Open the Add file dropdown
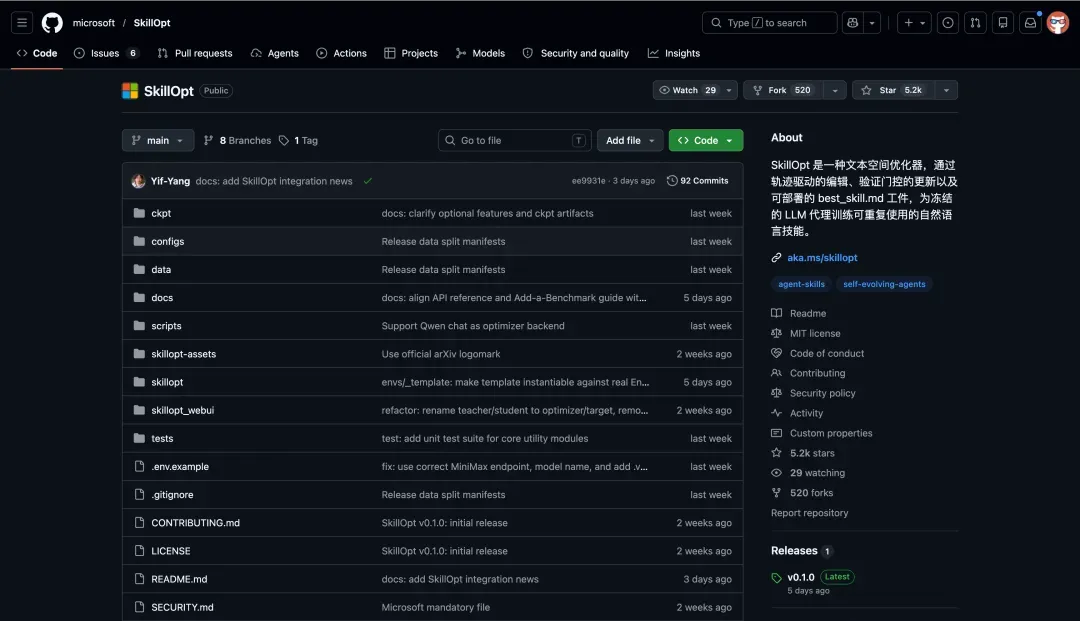 [x=630, y=140]
